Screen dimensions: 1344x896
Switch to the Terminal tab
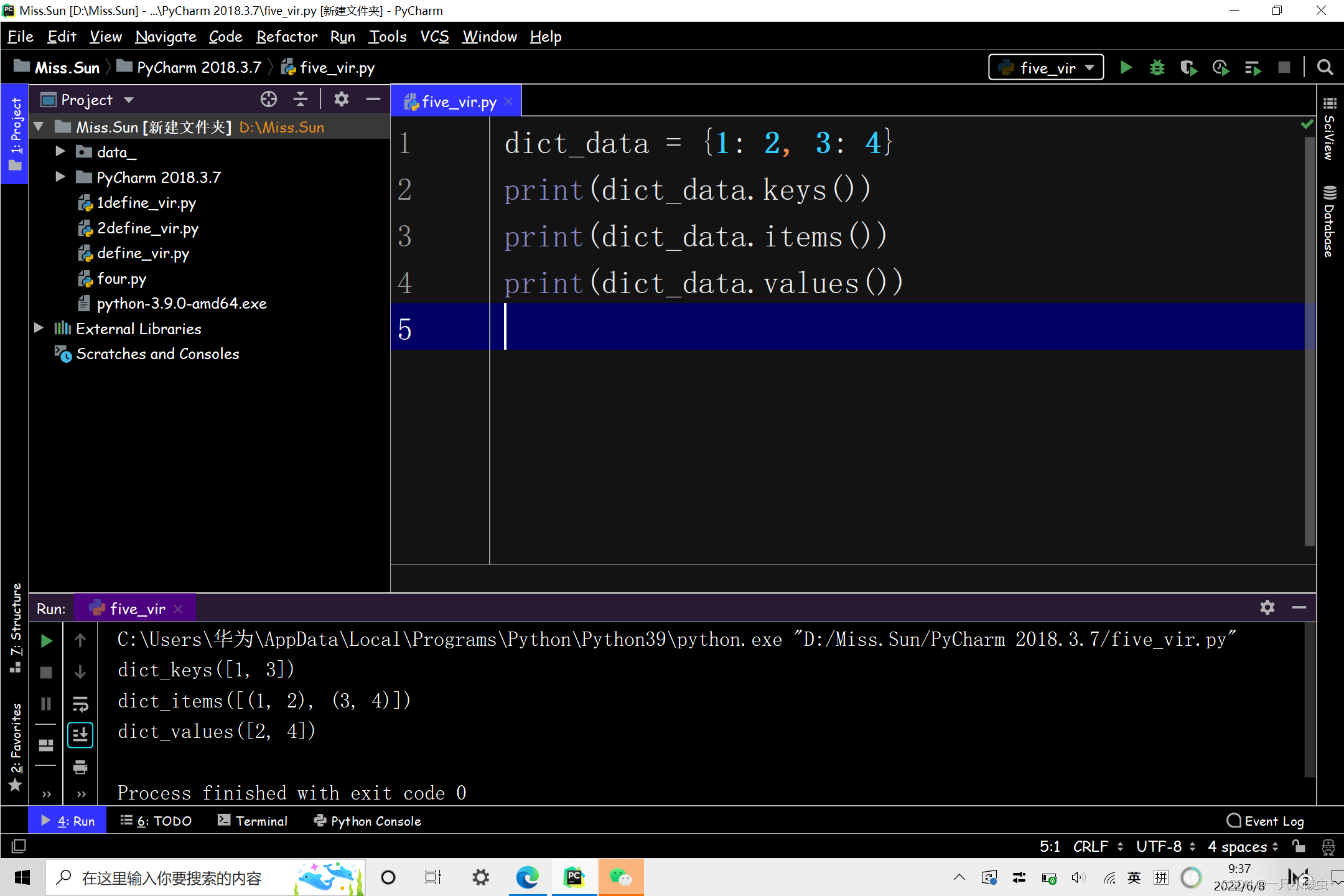(x=253, y=821)
